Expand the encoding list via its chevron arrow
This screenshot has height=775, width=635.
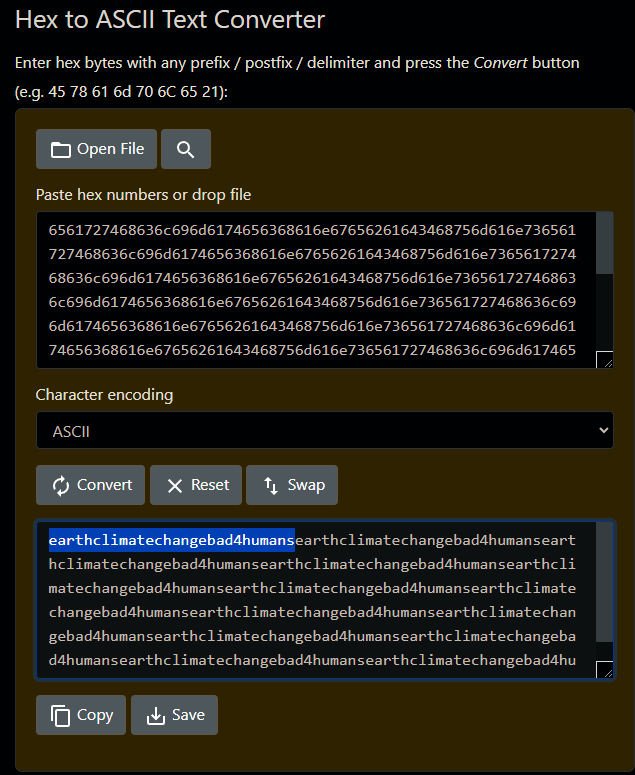[x=602, y=430]
